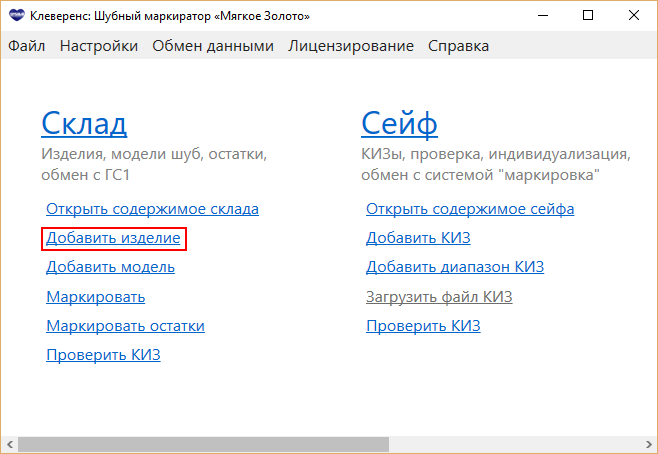Screen dimensions: 658x454
Task: Click the Добавить модель link
Action: pos(110,267)
